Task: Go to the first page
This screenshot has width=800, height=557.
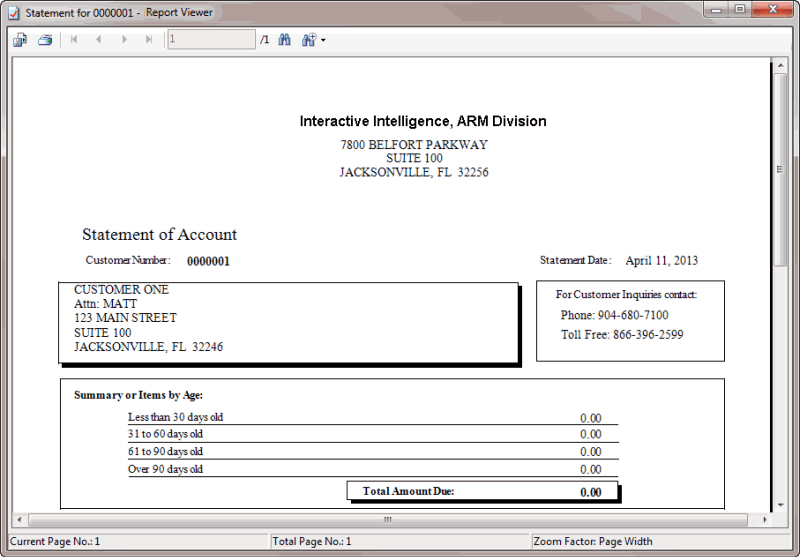Action: coord(74,40)
